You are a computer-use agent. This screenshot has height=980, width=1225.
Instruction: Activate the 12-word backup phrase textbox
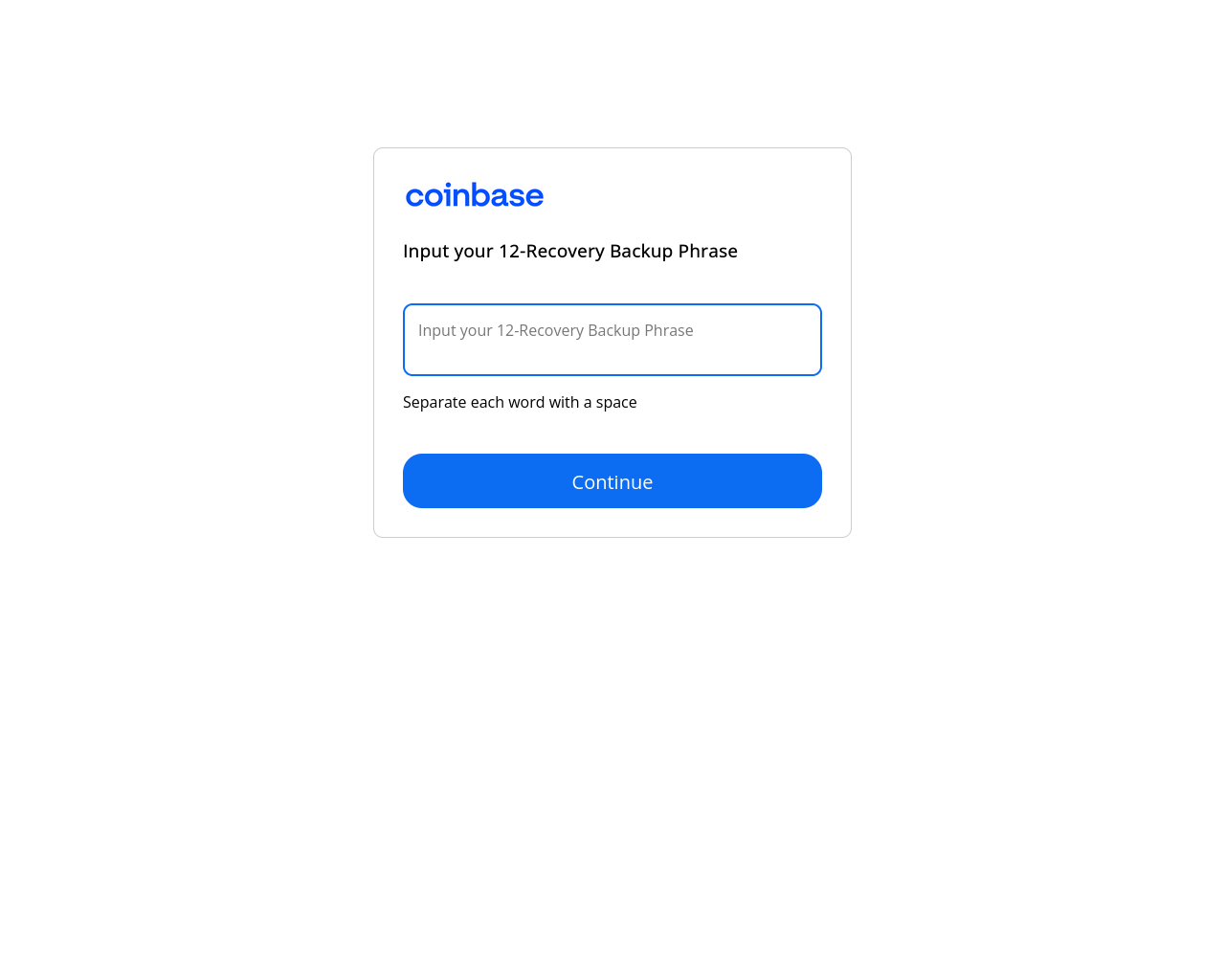tap(612, 340)
